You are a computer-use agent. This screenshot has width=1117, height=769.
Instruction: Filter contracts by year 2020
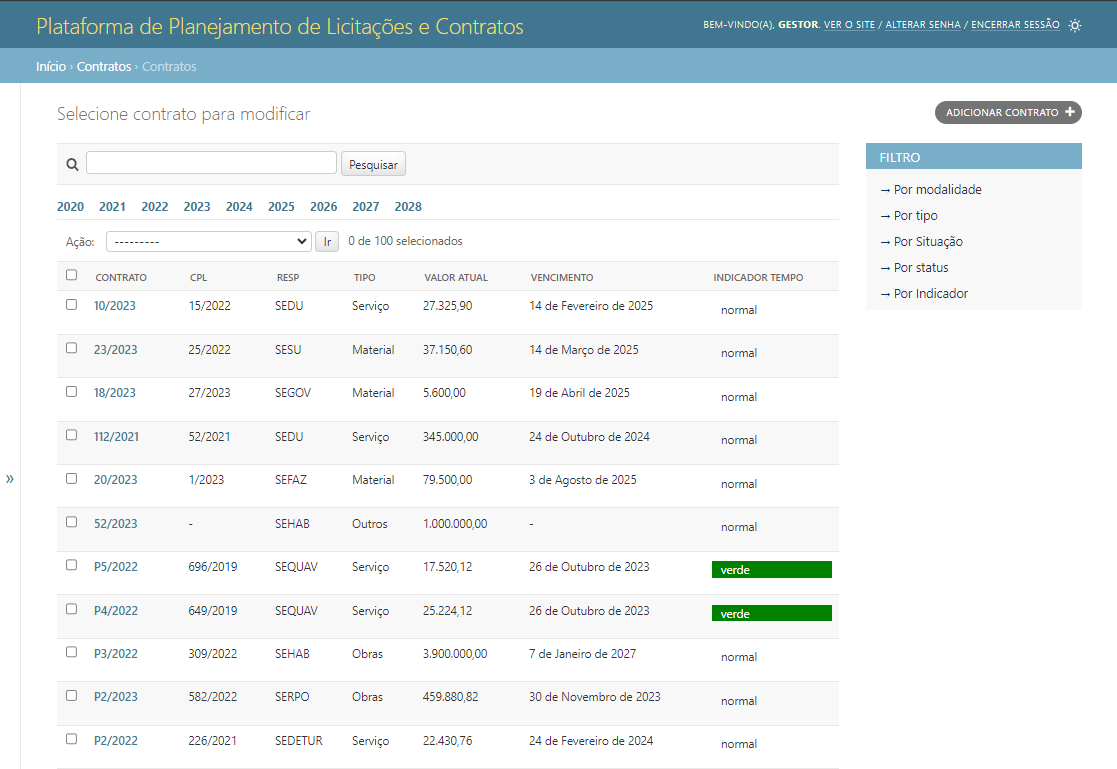[71, 207]
